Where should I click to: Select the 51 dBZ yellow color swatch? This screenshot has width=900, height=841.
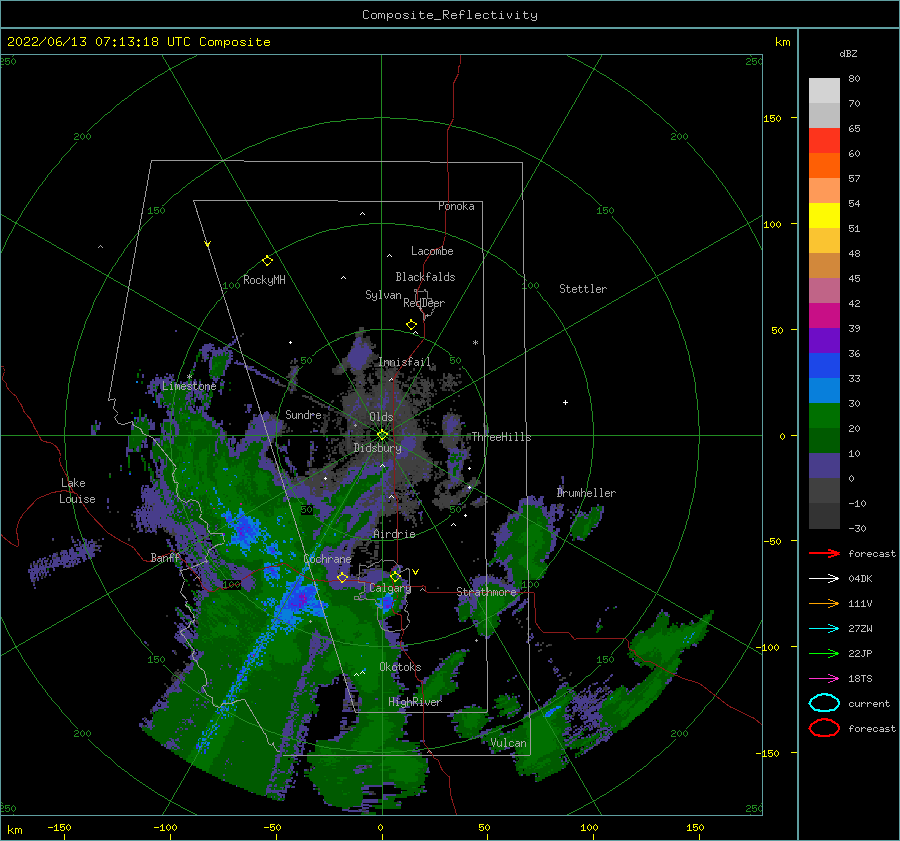click(x=824, y=215)
